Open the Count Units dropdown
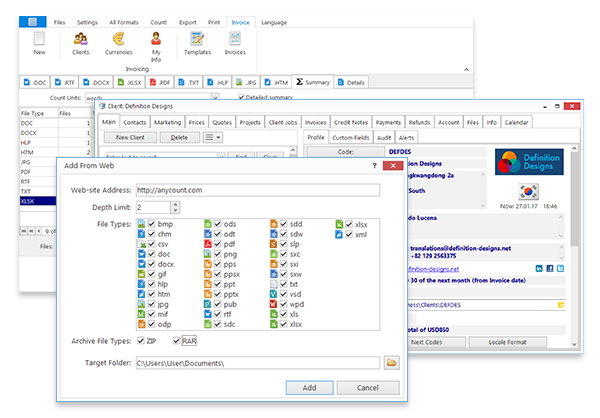The height and width of the screenshot is (418, 600). coord(215,98)
